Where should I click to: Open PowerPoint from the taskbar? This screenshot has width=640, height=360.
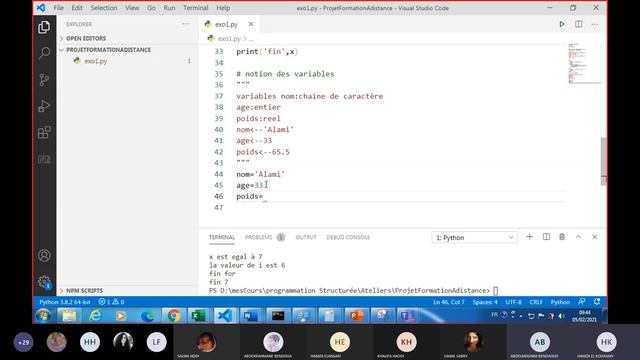point(356,316)
